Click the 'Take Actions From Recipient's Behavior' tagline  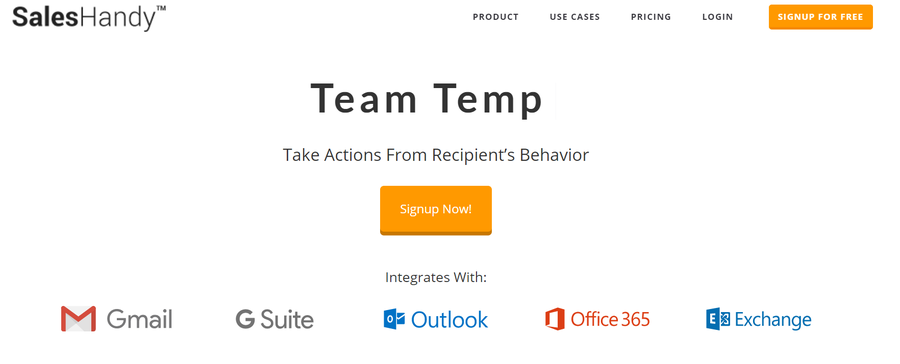coord(436,155)
